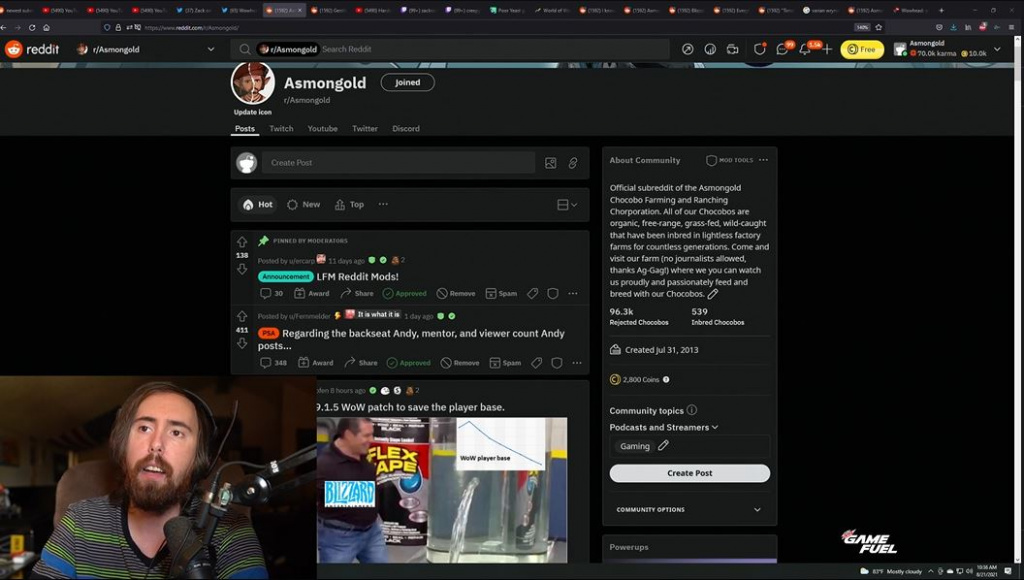Screen dimensions: 1024x580
Task: Expand the Community Options section
Action: (x=689, y=509)
